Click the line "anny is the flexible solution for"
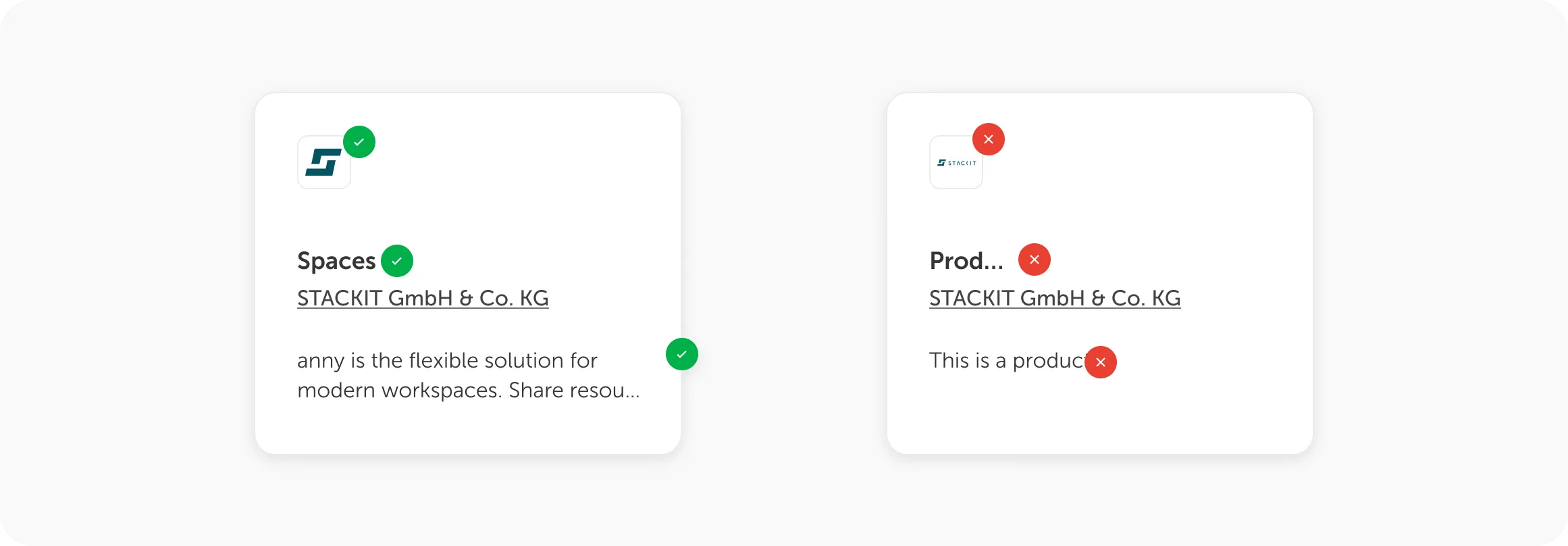The height and width of the screenshot is (546, 1568). pos(447,360)
